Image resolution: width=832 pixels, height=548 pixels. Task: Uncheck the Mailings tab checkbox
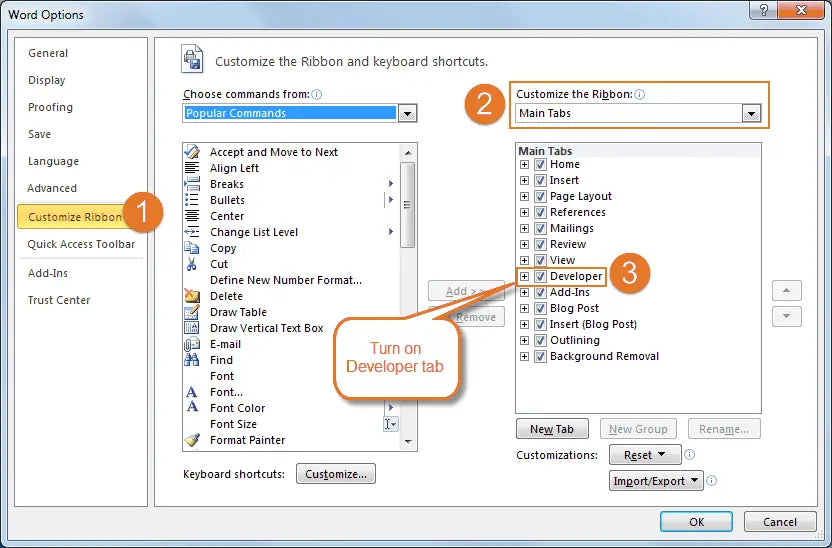pos(540,228)
